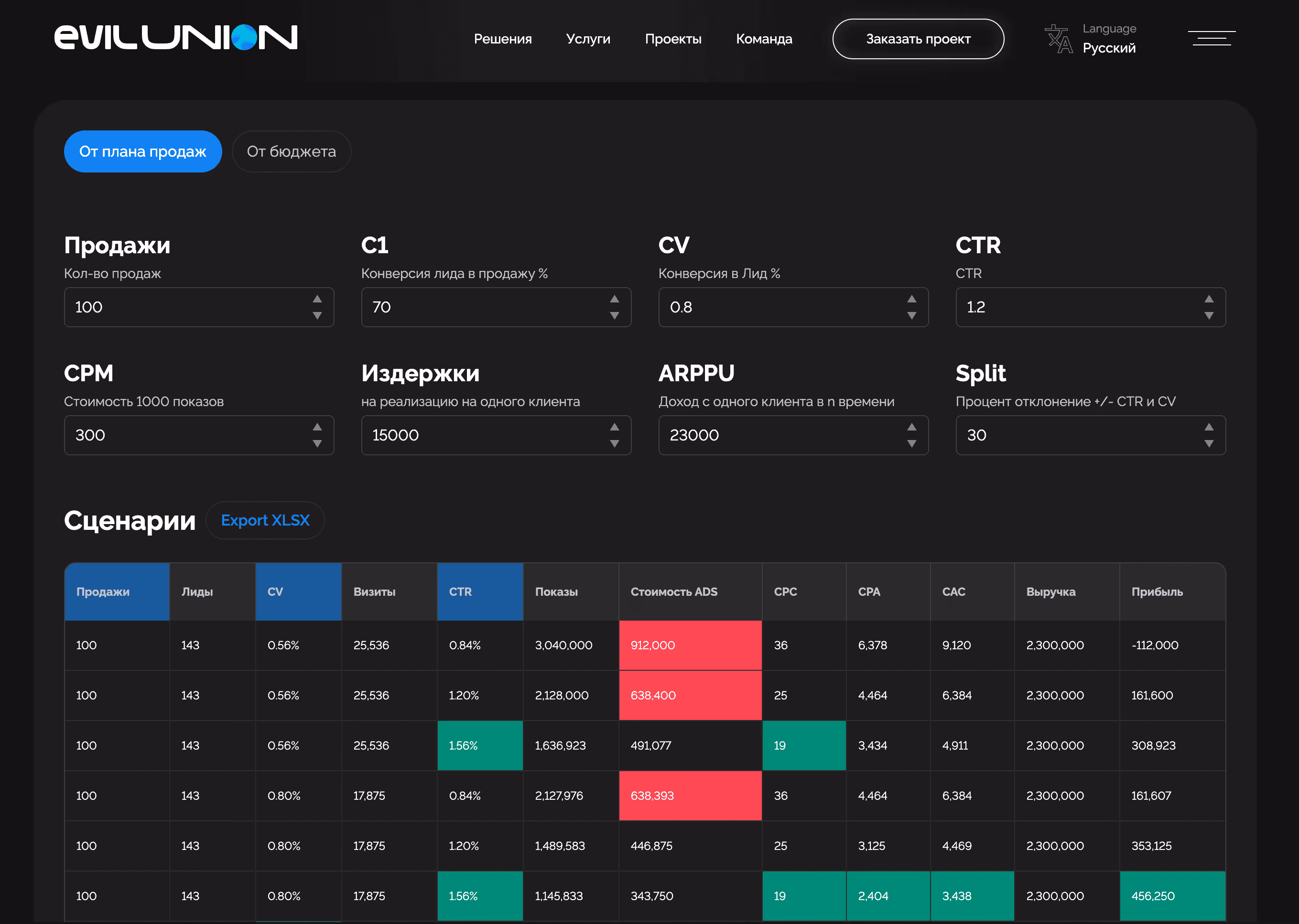Click the Заказать проект button
The height and width of the screenshot is (924, 1299).
click(x=918, y=39)
